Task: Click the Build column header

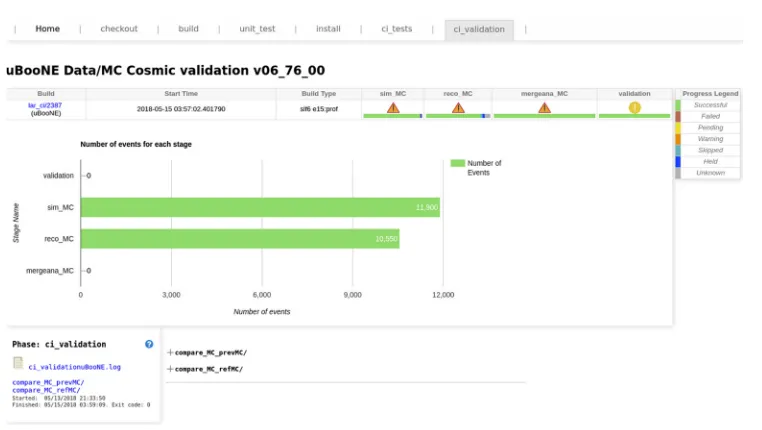Action: 46,94
